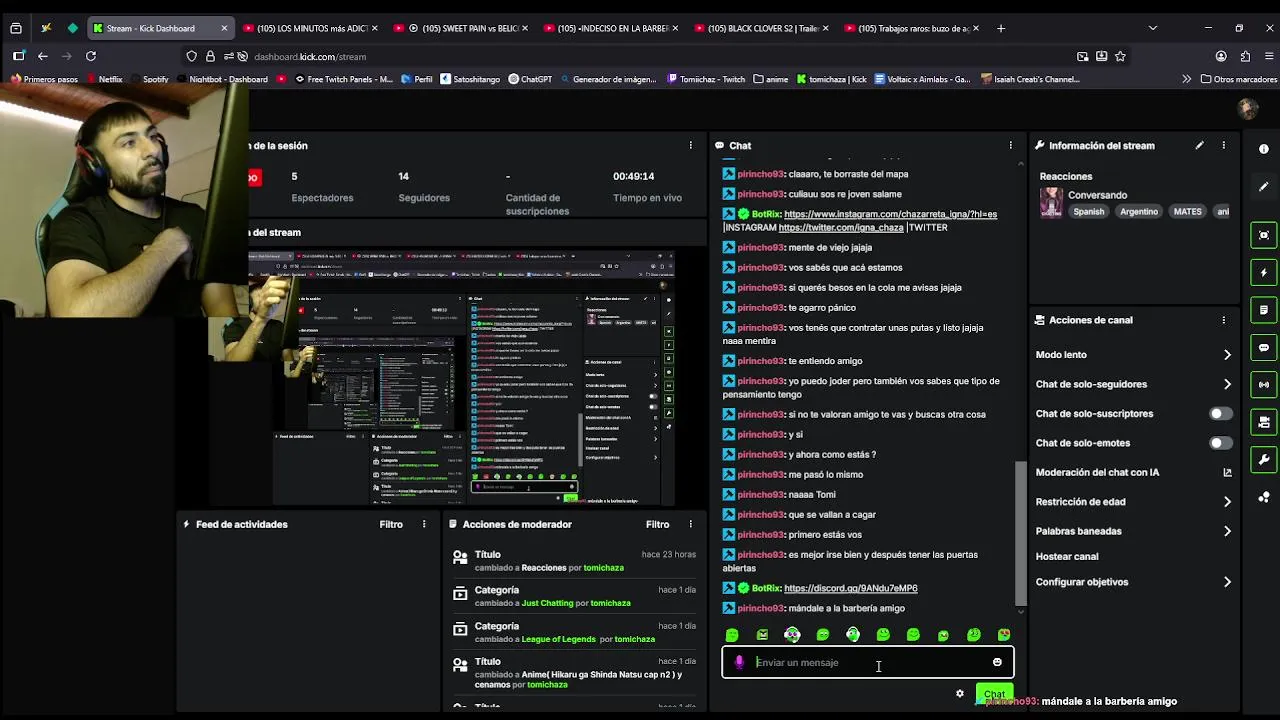Open Acciones de moderador three-dot menu
Viewport: 1280px width, 720px height.
point(690,524)
